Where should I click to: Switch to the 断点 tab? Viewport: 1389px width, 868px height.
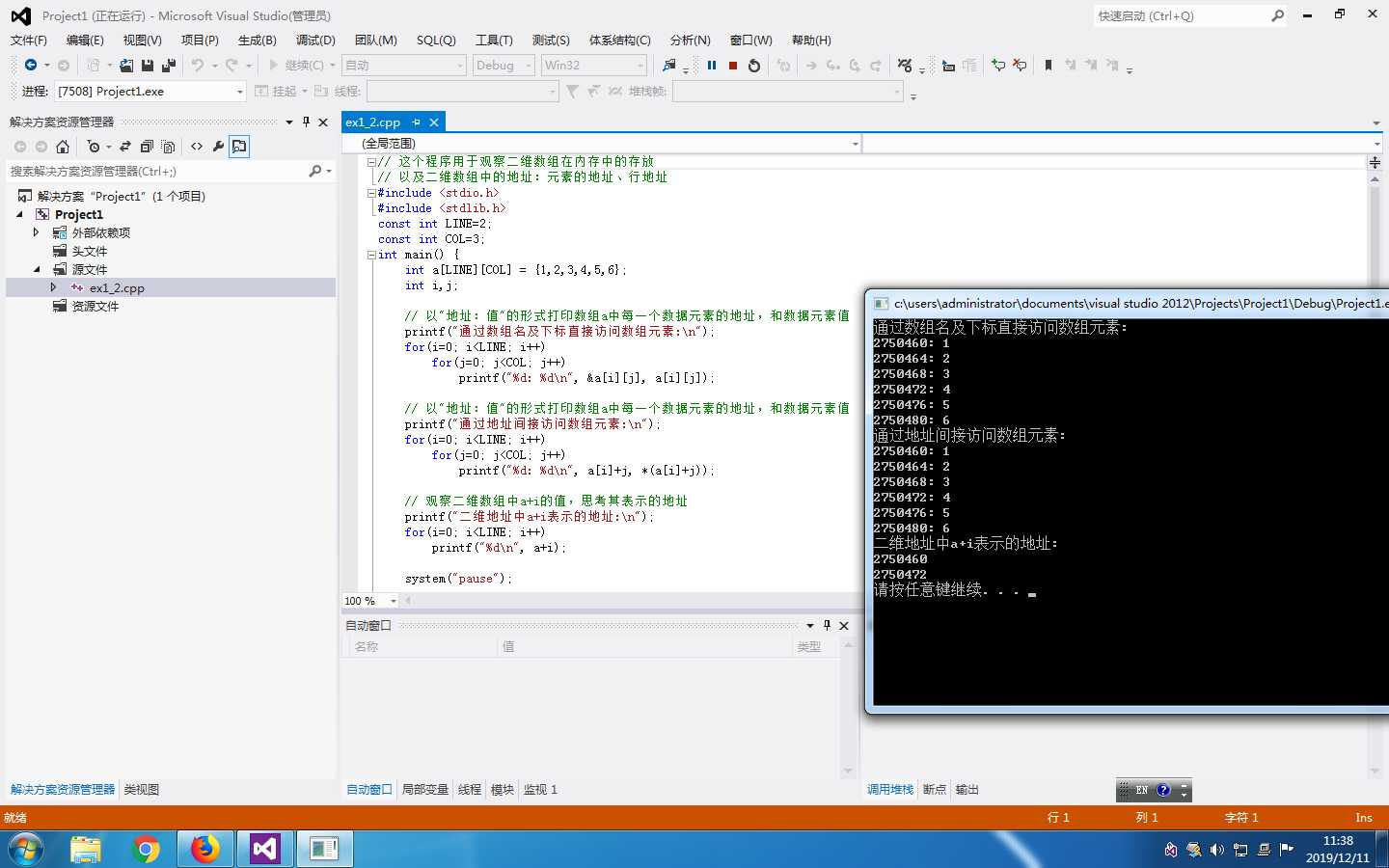pos(935,790)
